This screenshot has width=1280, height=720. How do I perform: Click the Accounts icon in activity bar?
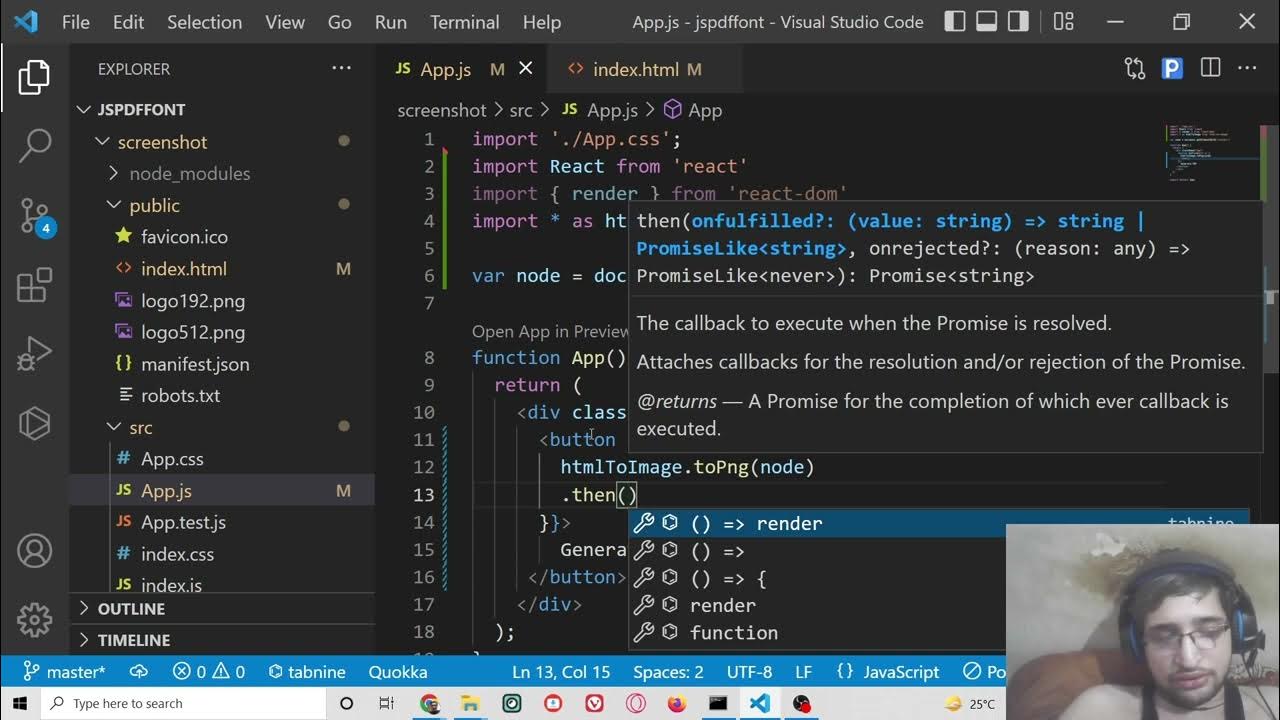(x=35, y=551)
